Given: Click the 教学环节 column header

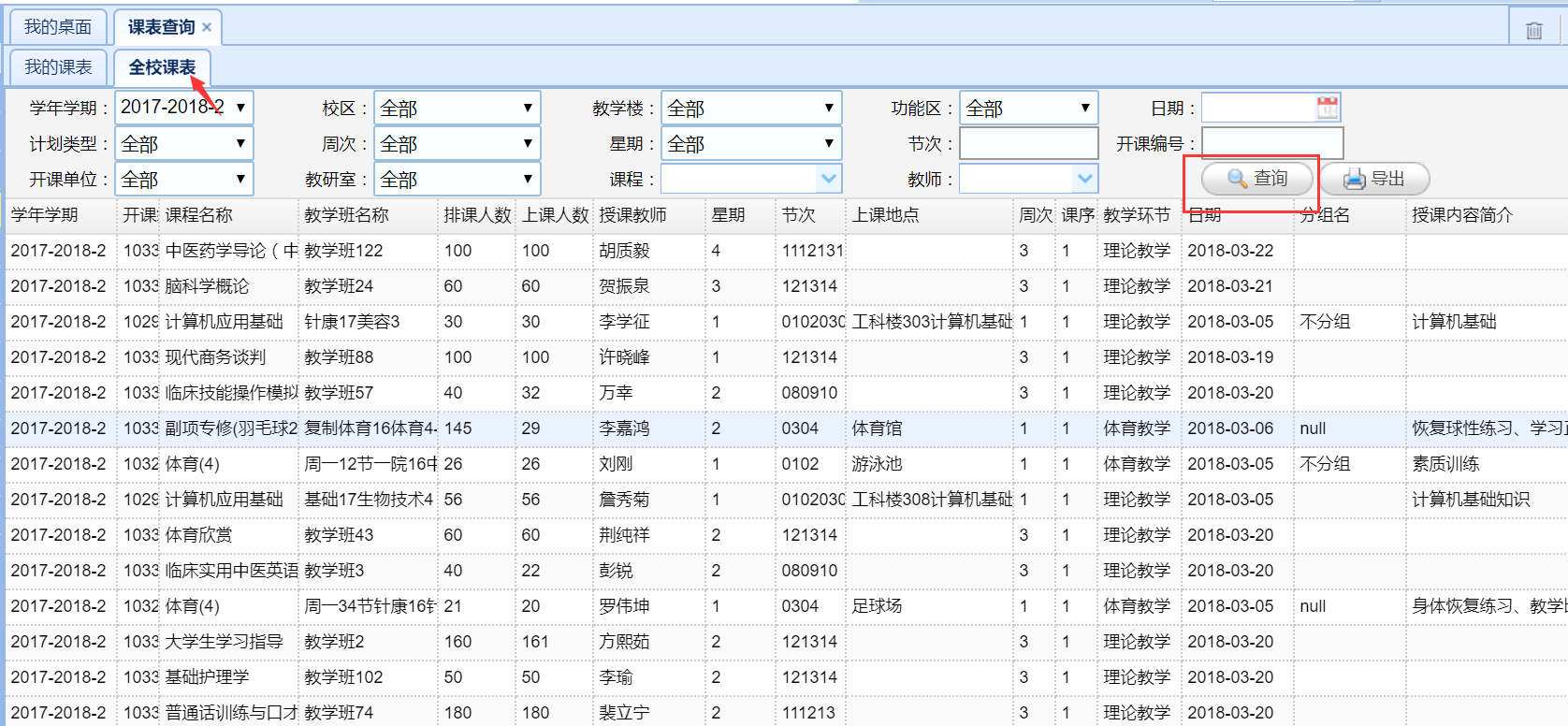Looking at the screenshot, I should [x=1139, y=215].
